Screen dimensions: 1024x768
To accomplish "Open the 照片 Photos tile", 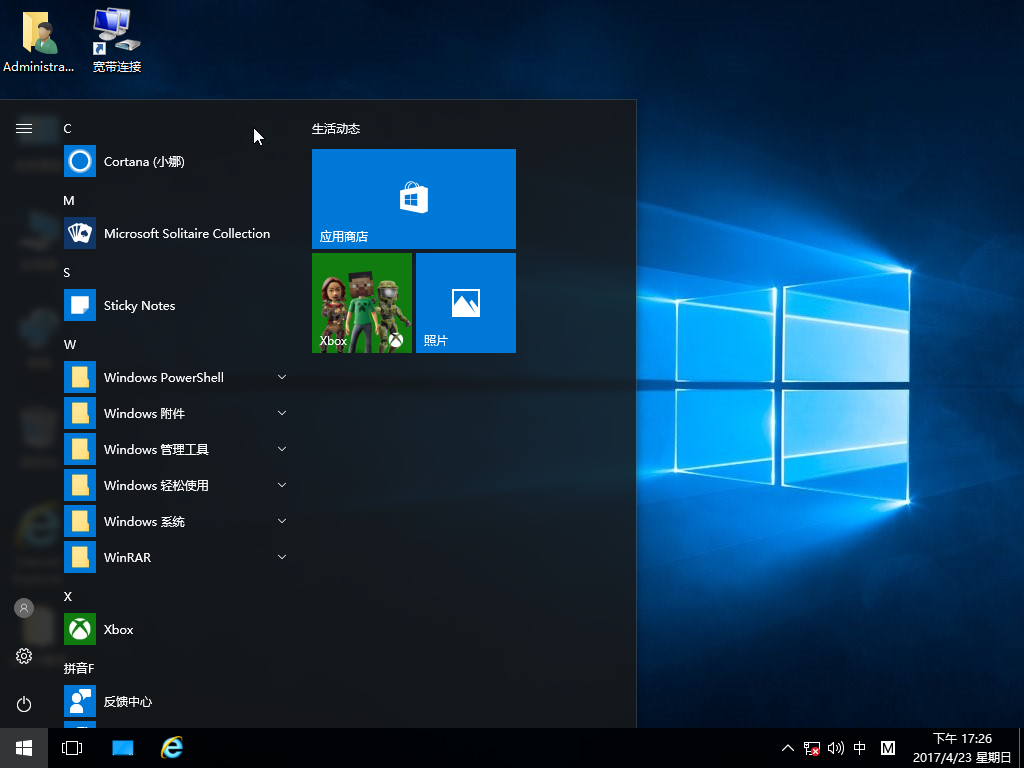I will coord(466,303).
